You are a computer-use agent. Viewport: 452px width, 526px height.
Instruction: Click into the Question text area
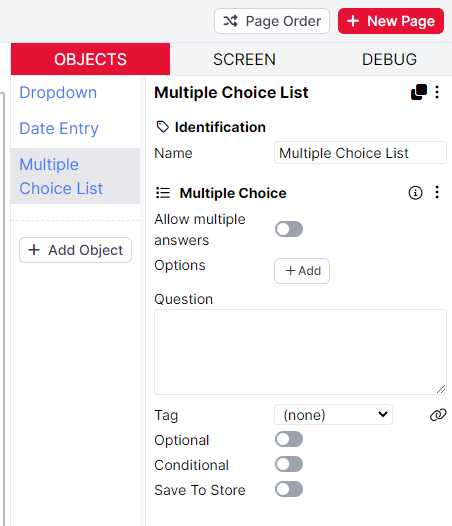[300, 352]
